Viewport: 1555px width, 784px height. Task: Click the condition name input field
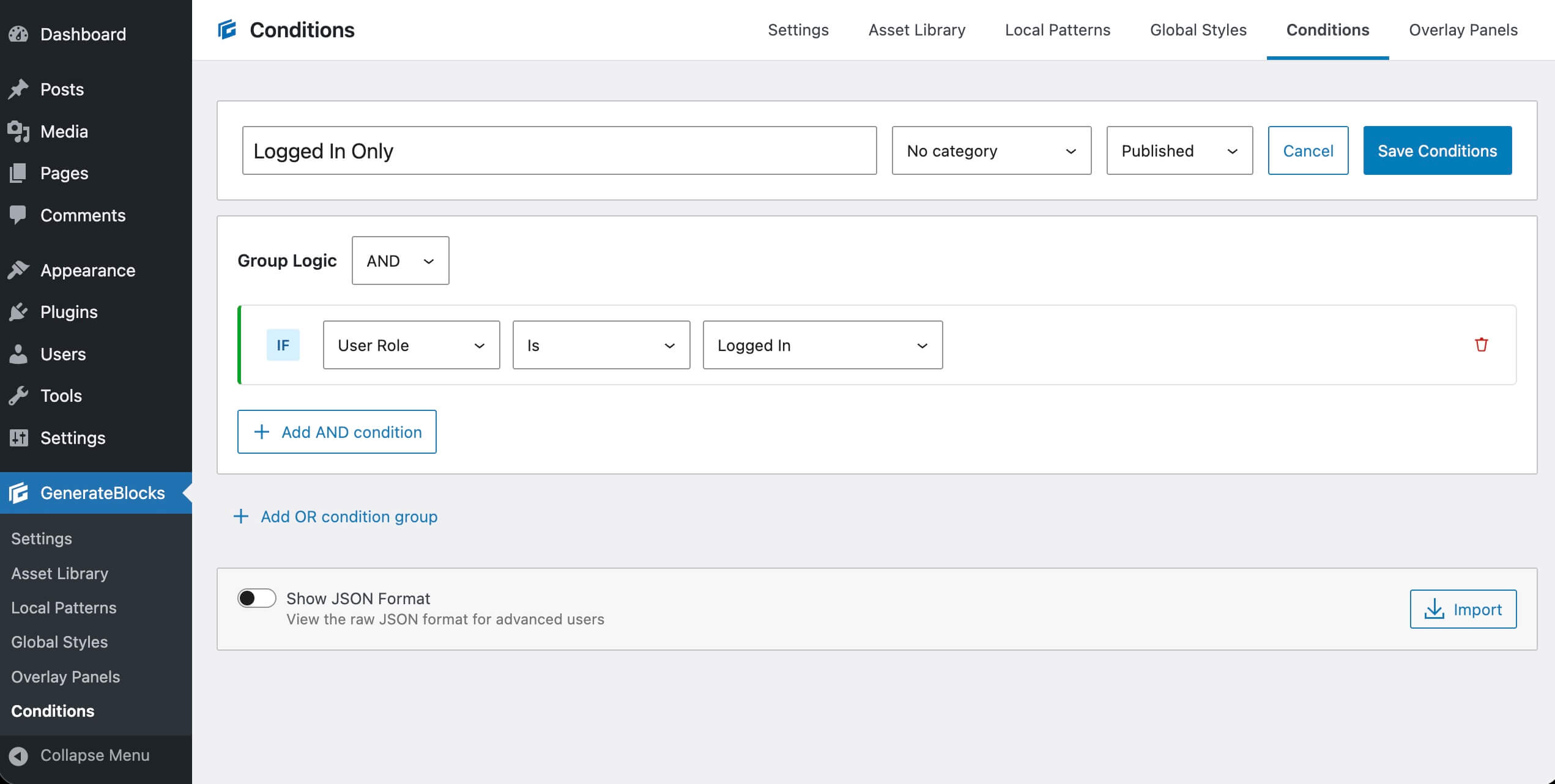tap(559, 150)
